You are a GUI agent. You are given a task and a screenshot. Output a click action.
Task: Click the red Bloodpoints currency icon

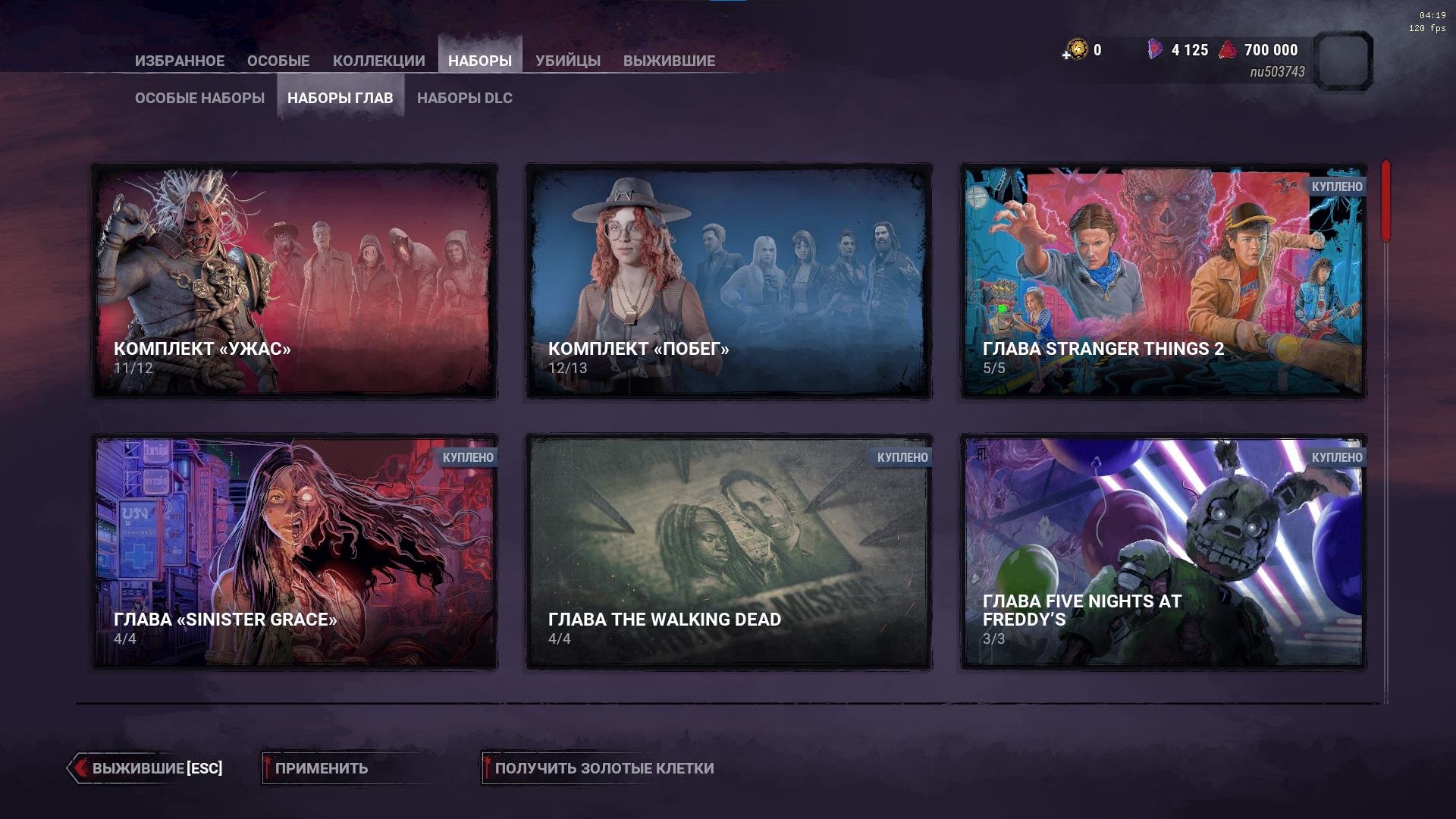tap(1228, 51)
